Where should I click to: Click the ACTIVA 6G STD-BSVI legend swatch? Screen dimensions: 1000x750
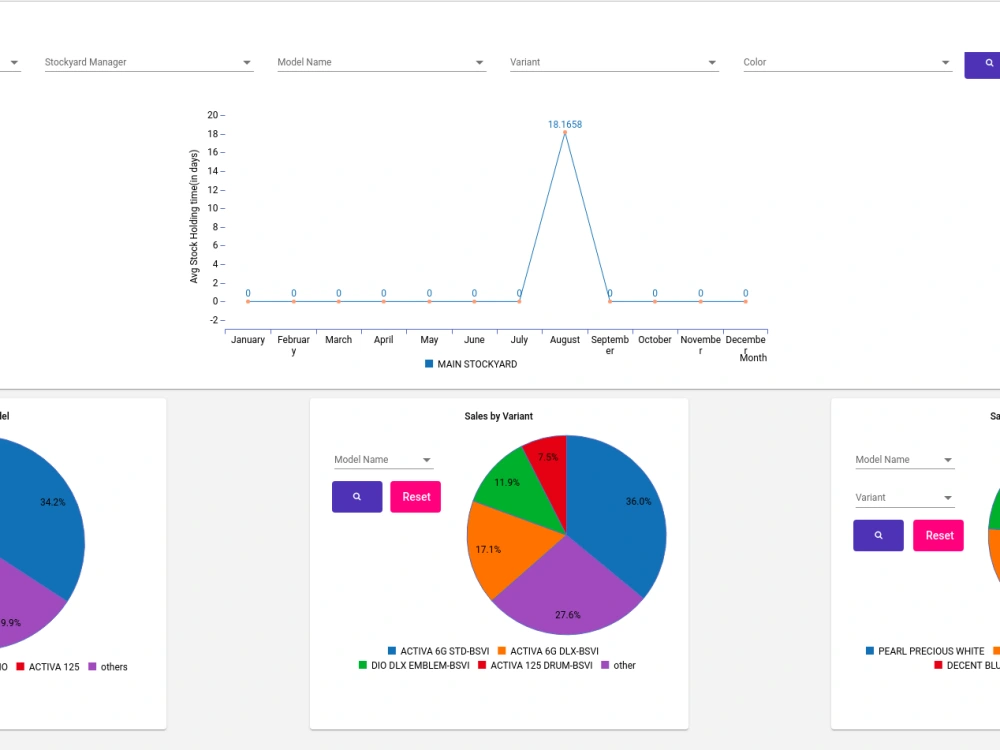392,651
